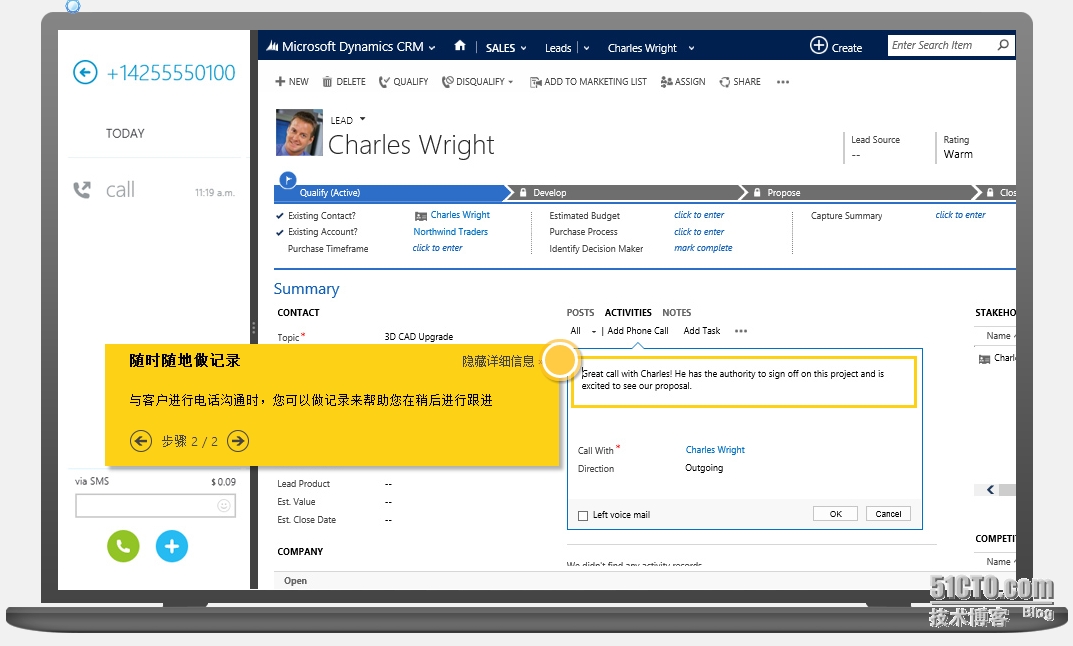Go to previous tutorial step arrow
This screenshot has width=1073, height=646.
click(141, 441)
